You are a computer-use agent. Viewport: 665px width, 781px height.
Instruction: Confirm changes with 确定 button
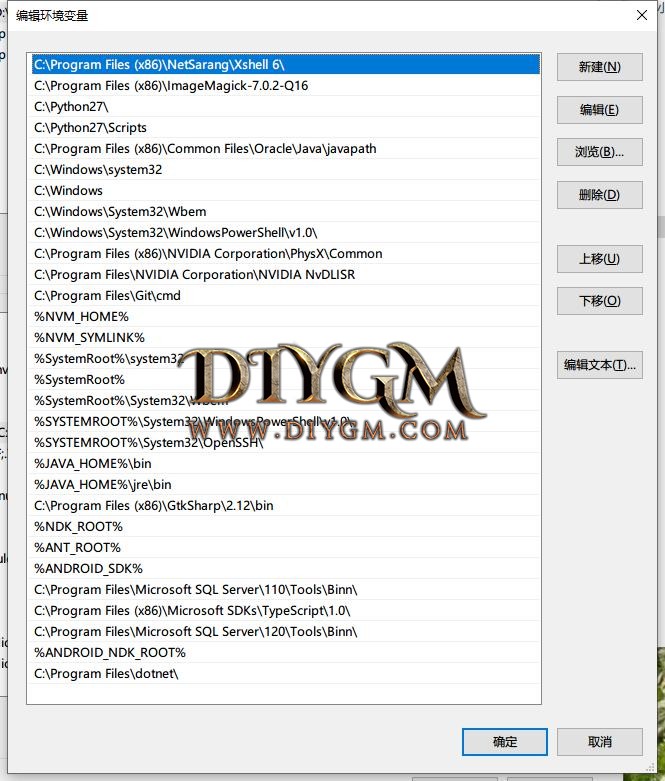[505, 742]
